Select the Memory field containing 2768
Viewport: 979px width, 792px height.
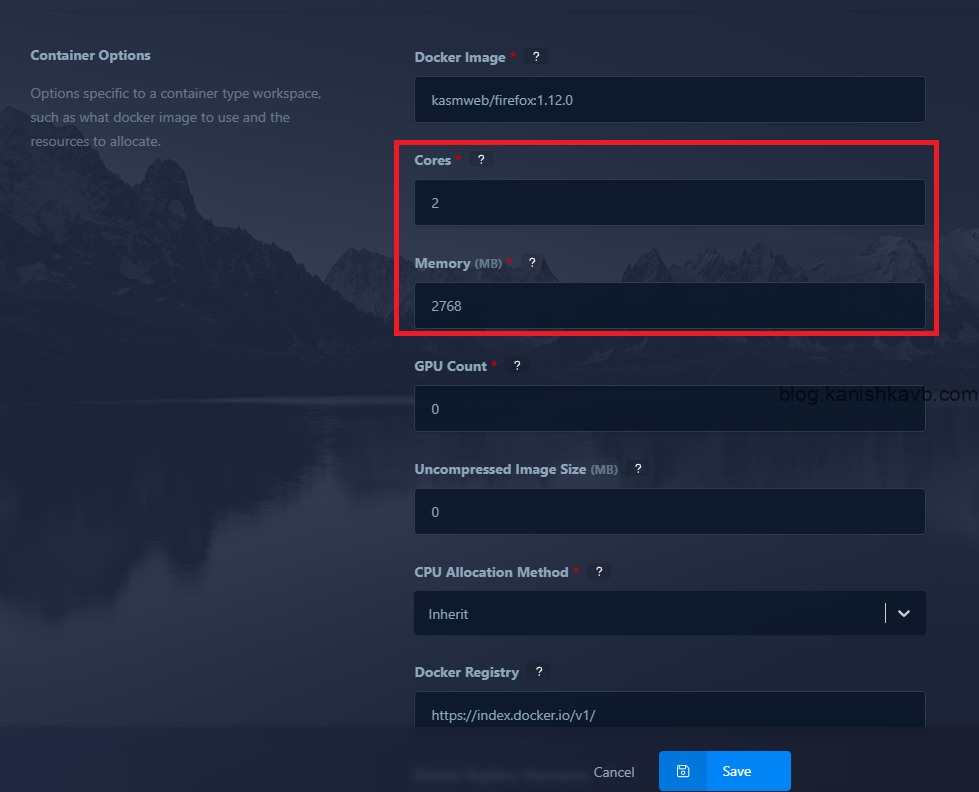[669, 306]
